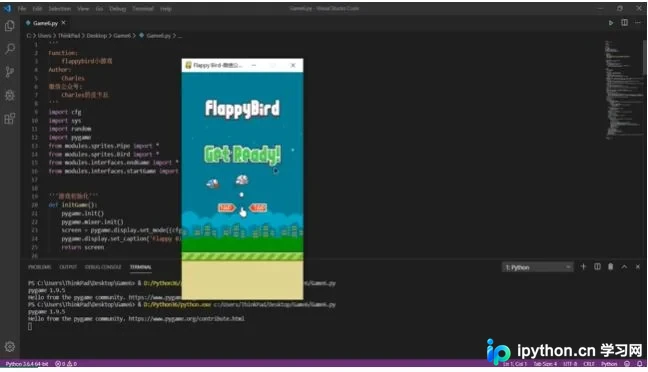Create a new terminal with plus icon
This screenshot has height=372, width=648.
coord(584,267)
